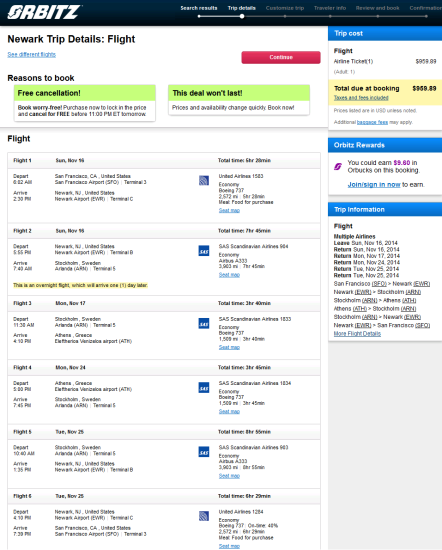This screenshot has height=550, width=442.
Task: Open Seat map for SAS flight 903
Action: 229,476
